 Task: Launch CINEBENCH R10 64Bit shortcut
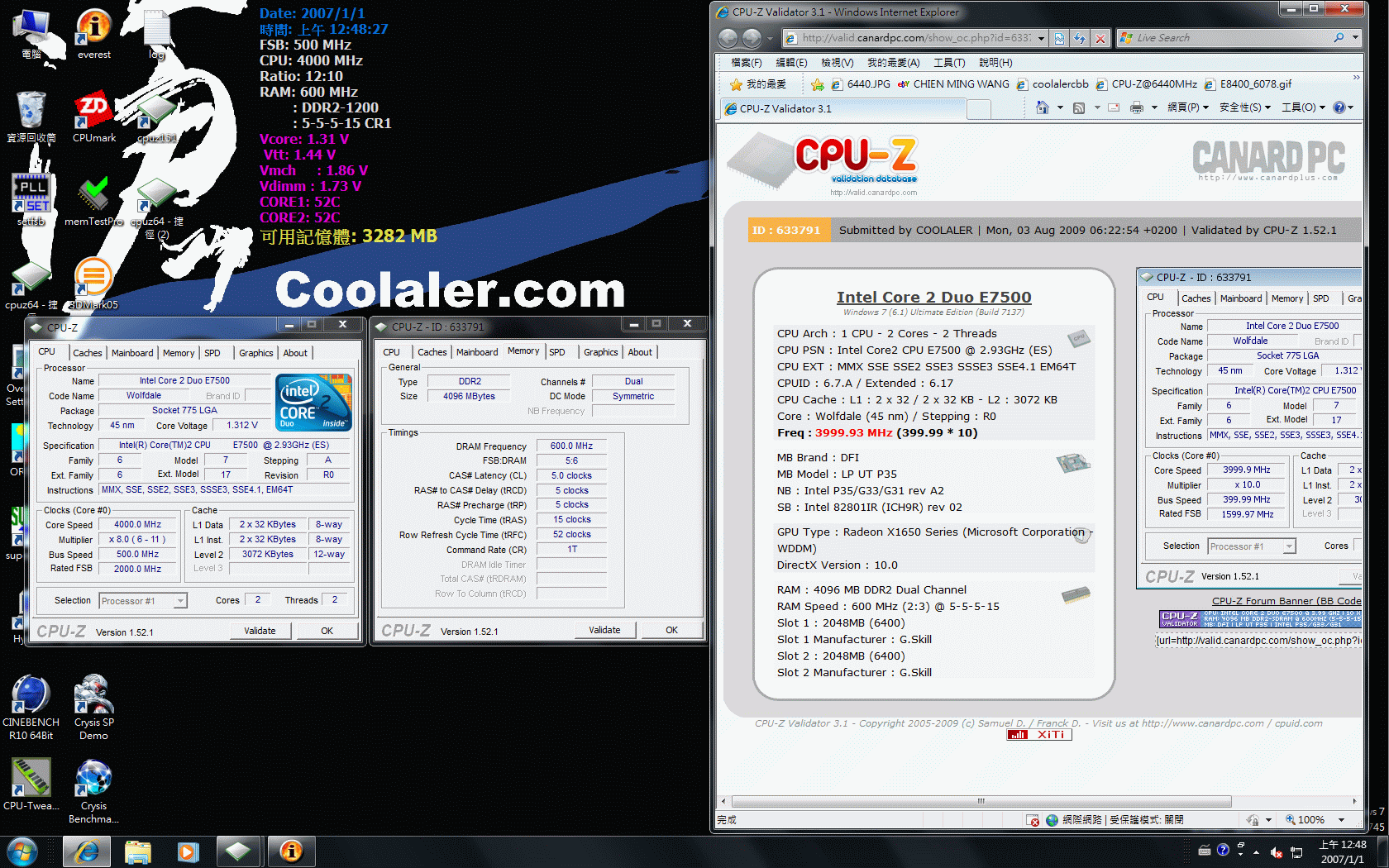[31, 707]
